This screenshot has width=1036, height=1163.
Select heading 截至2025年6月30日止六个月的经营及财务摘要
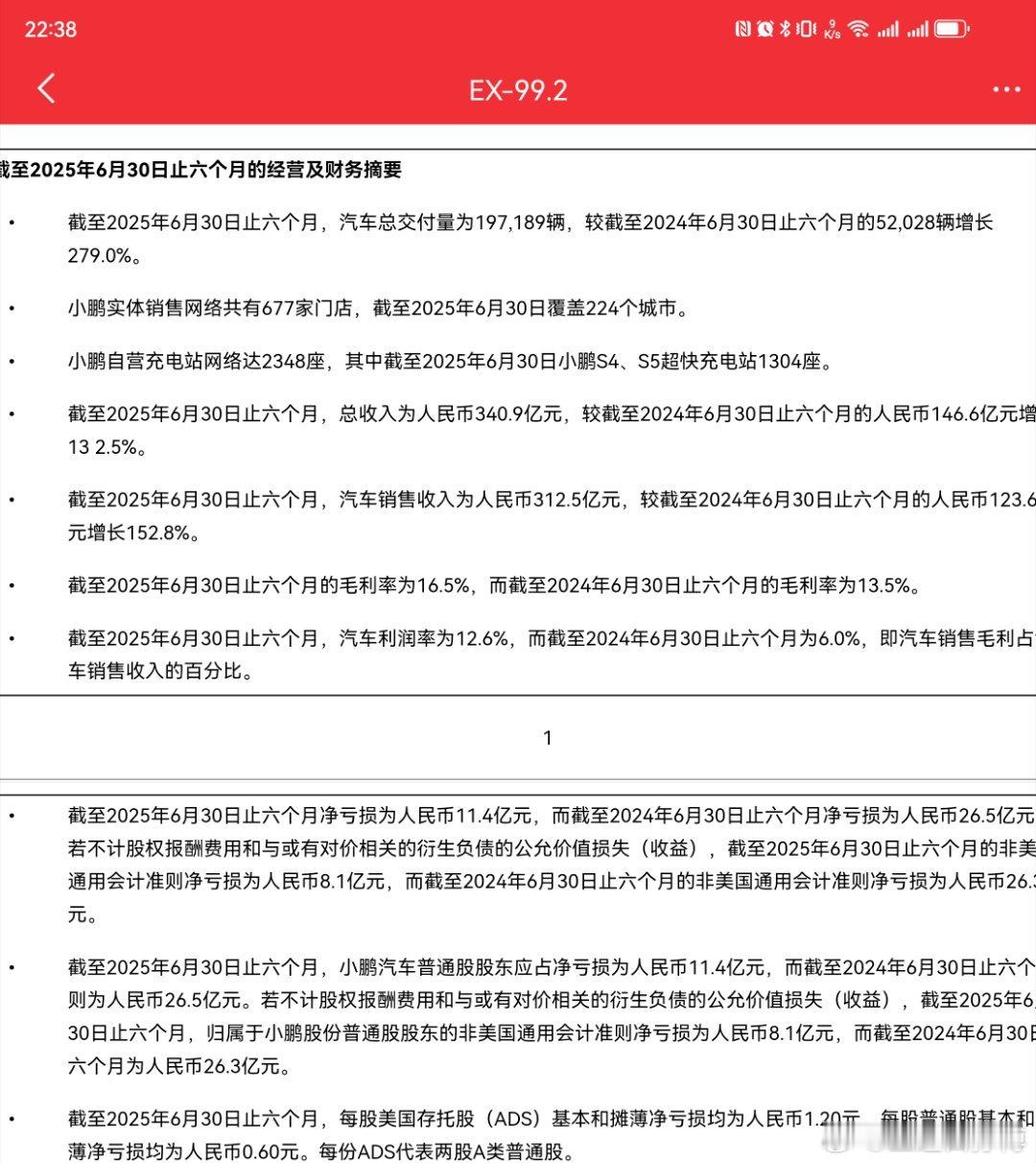pos(200,170)
